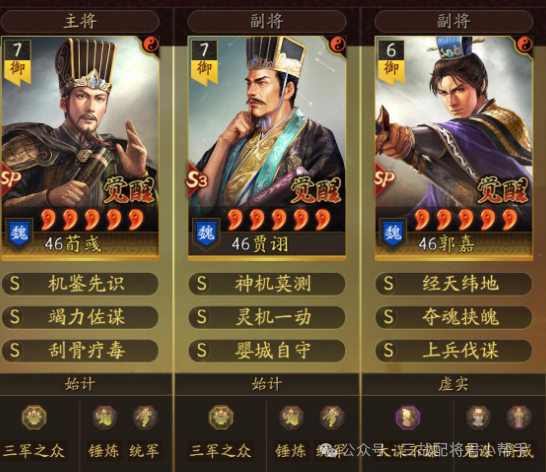Open the 神机莫测 skill

(x=267, y=284)
